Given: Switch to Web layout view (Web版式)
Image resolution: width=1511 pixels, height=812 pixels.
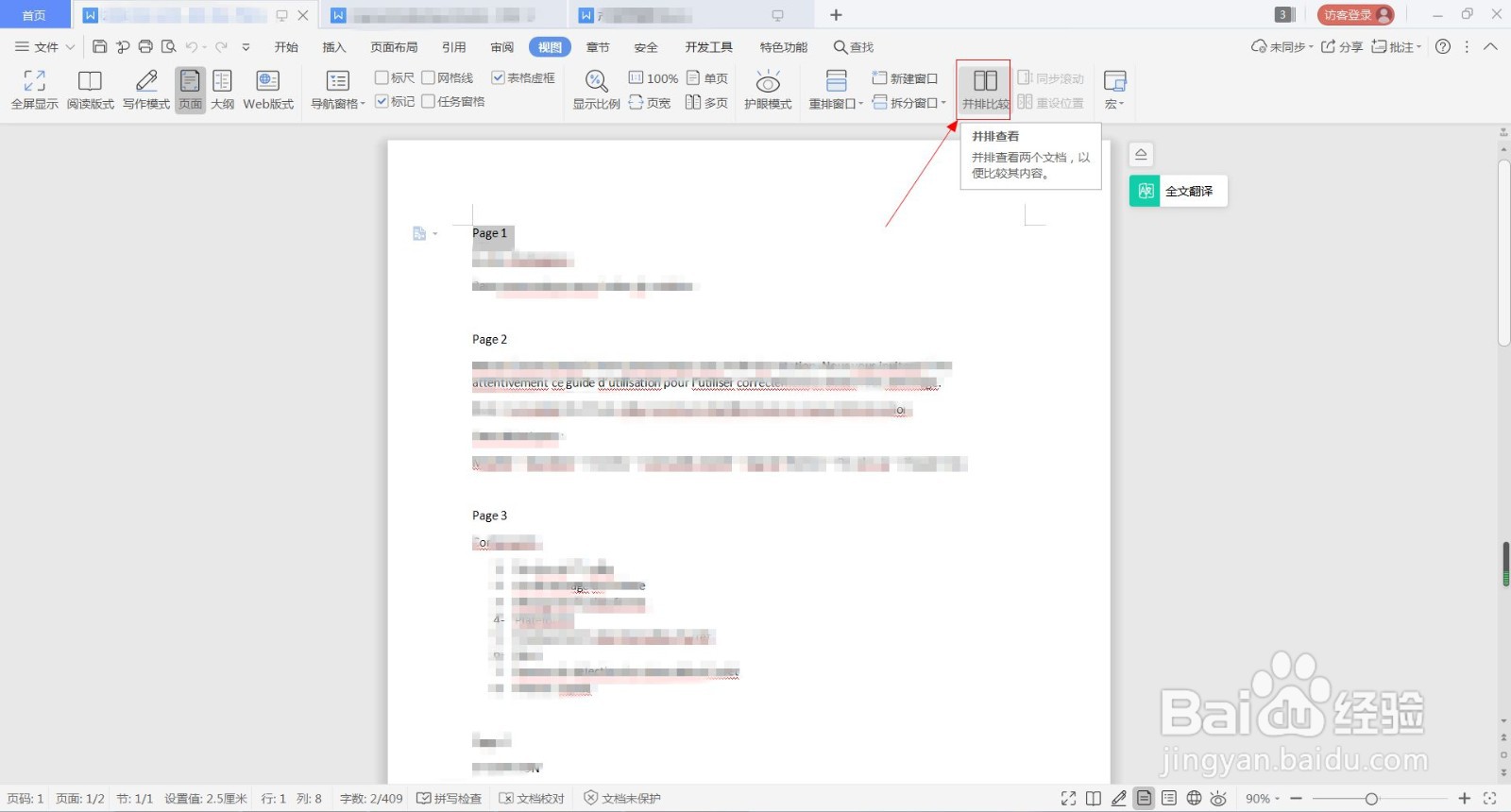Looking at the screenshot, I should click(x=268, y=90).
